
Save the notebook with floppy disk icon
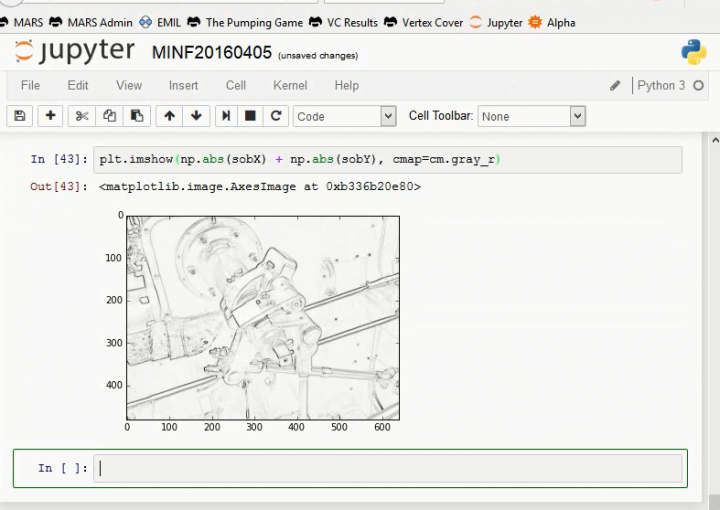click(x=20, y=116)
